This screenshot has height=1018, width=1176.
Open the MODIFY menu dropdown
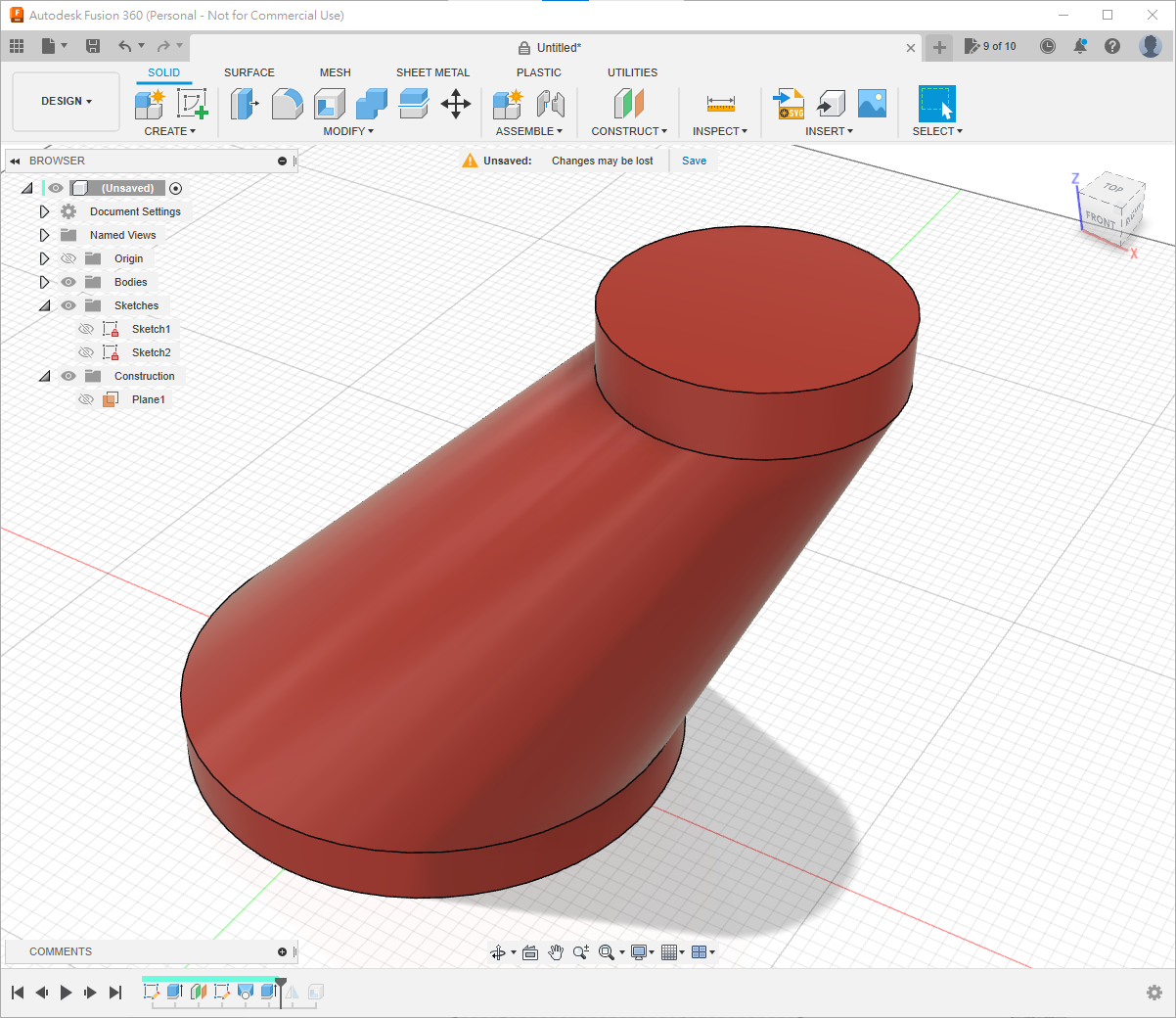coord(348,131)
